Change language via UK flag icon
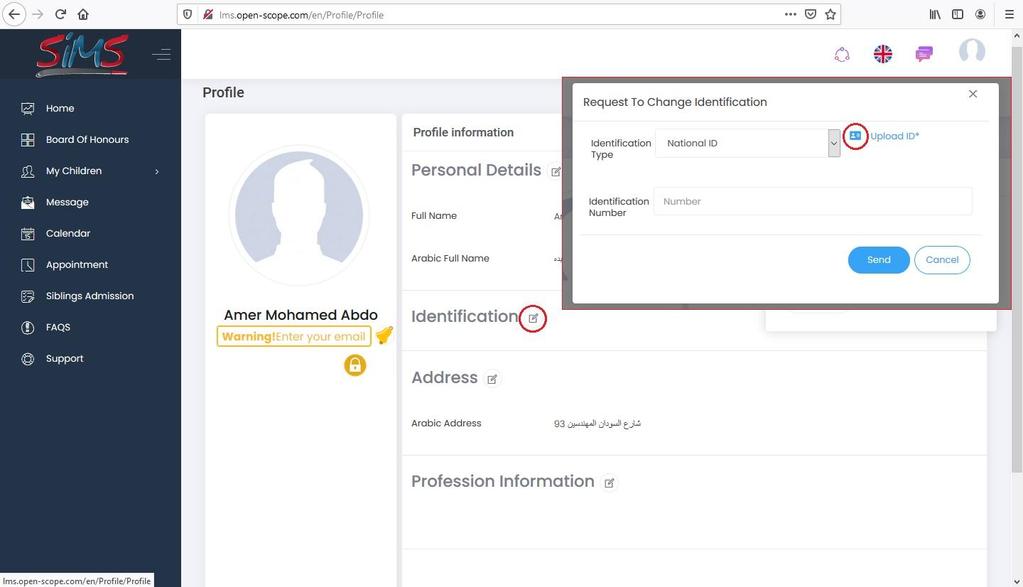This screenshot has height=587, width=1023. (x=883, y=54)
